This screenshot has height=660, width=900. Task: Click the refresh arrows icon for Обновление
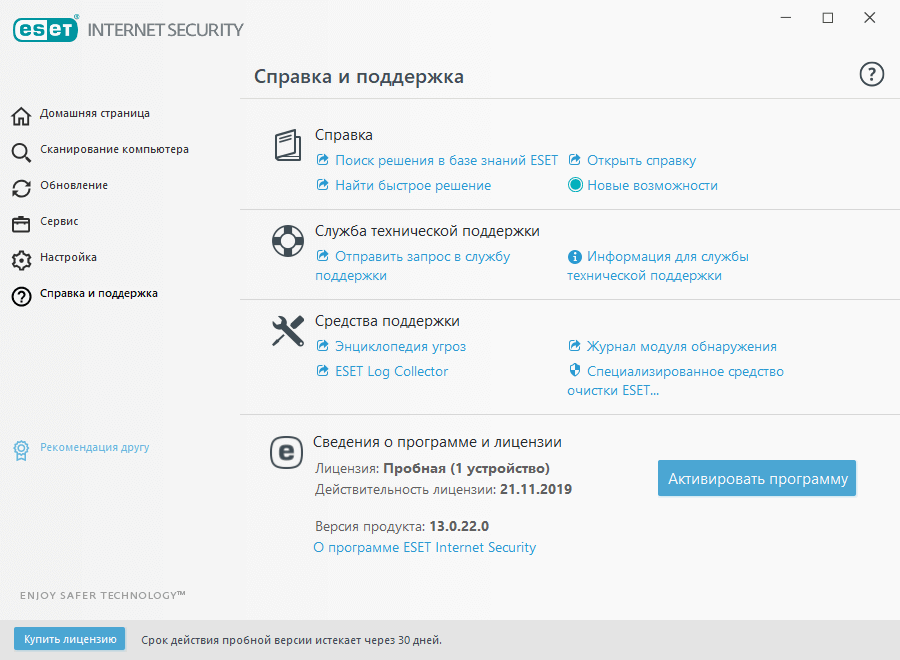(x=21, y=188)
